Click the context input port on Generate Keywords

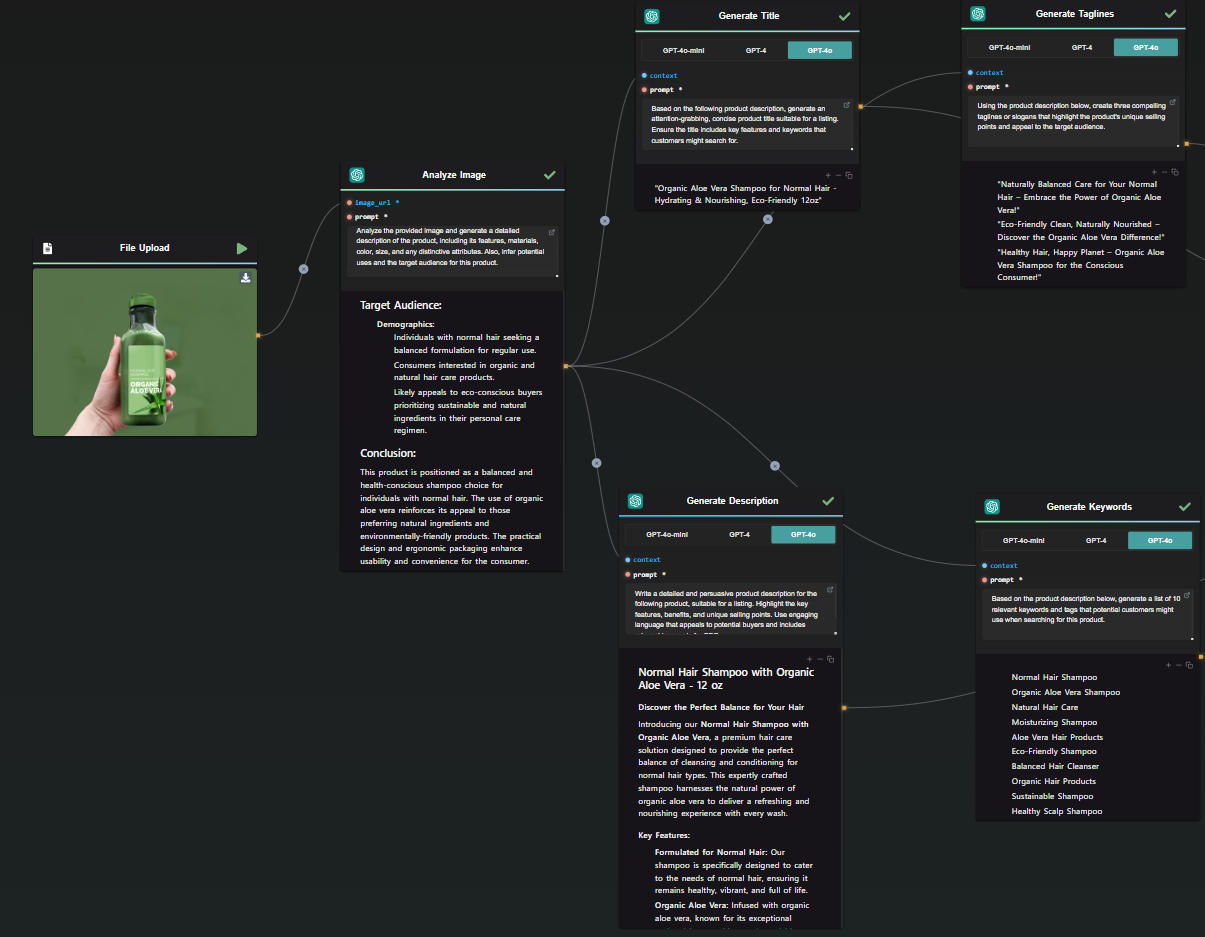pos(984,566)
